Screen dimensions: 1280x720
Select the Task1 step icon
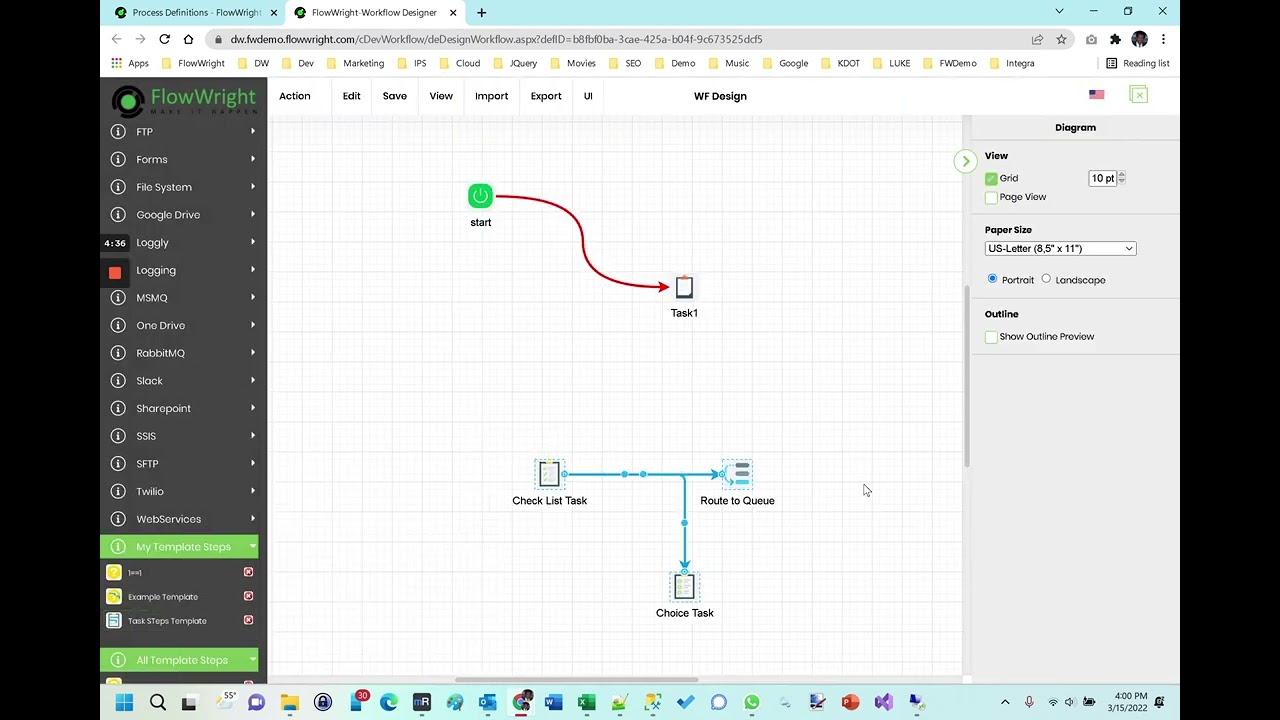coord(684,288)
